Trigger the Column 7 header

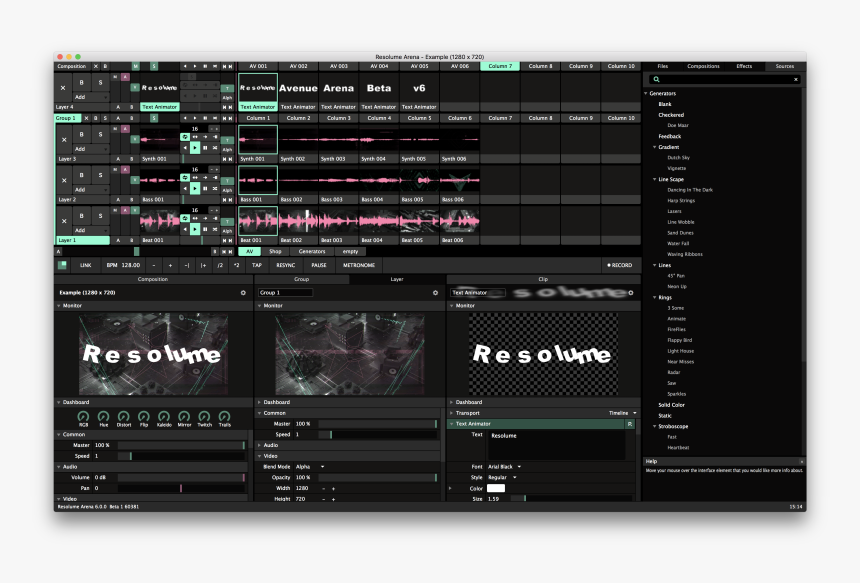pyautogui.click(x=500, y=66)
